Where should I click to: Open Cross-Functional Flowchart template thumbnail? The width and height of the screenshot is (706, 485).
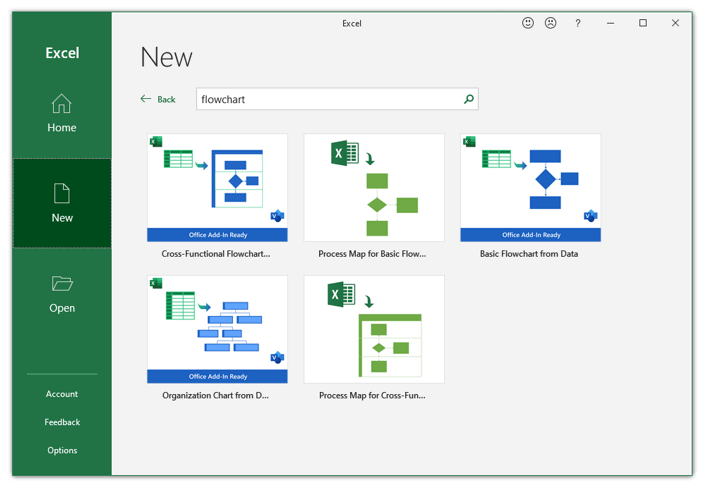tap(217, 188)
